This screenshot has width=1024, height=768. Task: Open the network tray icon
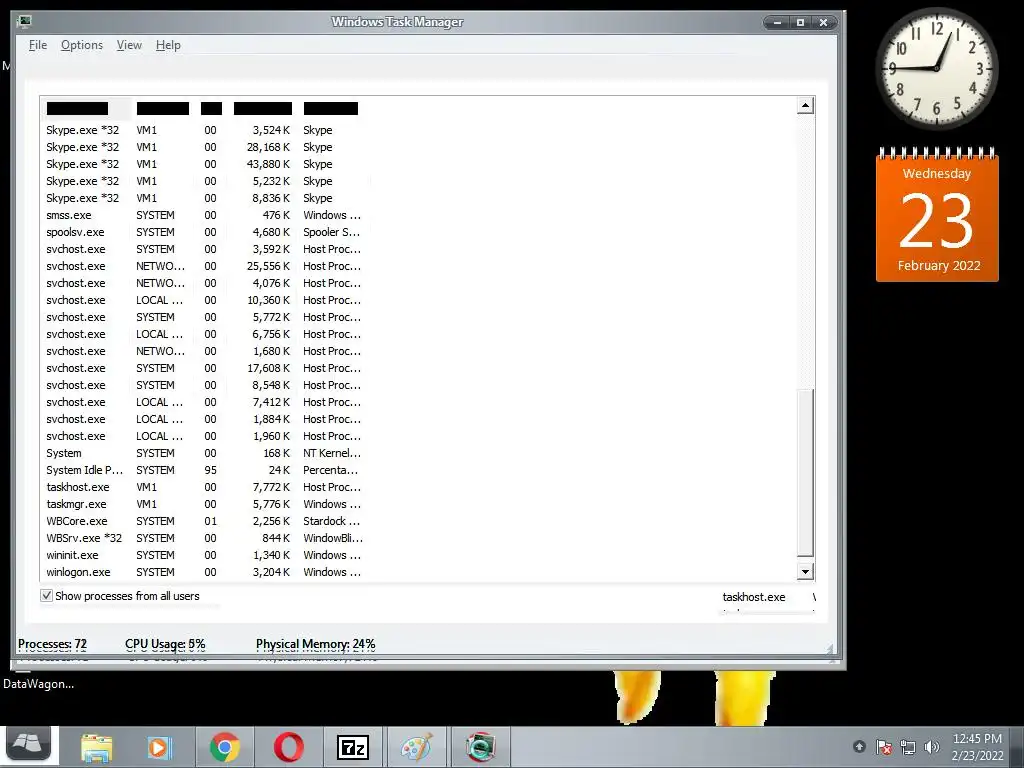click(908, 746)
